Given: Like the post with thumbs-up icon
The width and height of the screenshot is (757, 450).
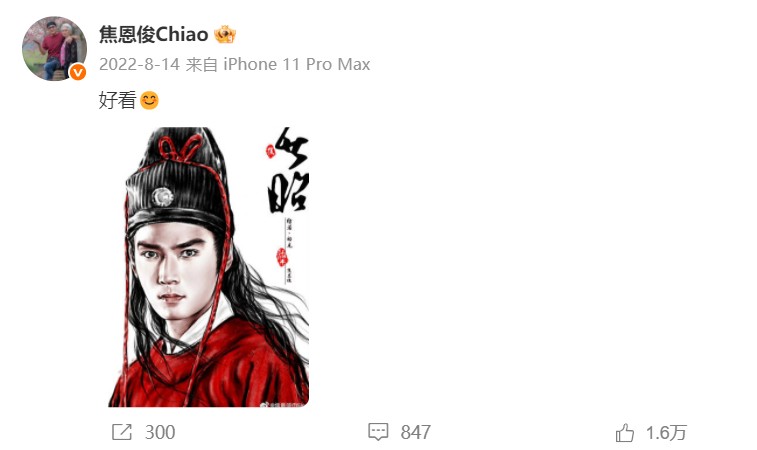Looking at the screenshot, I should (x=625, y=433).
